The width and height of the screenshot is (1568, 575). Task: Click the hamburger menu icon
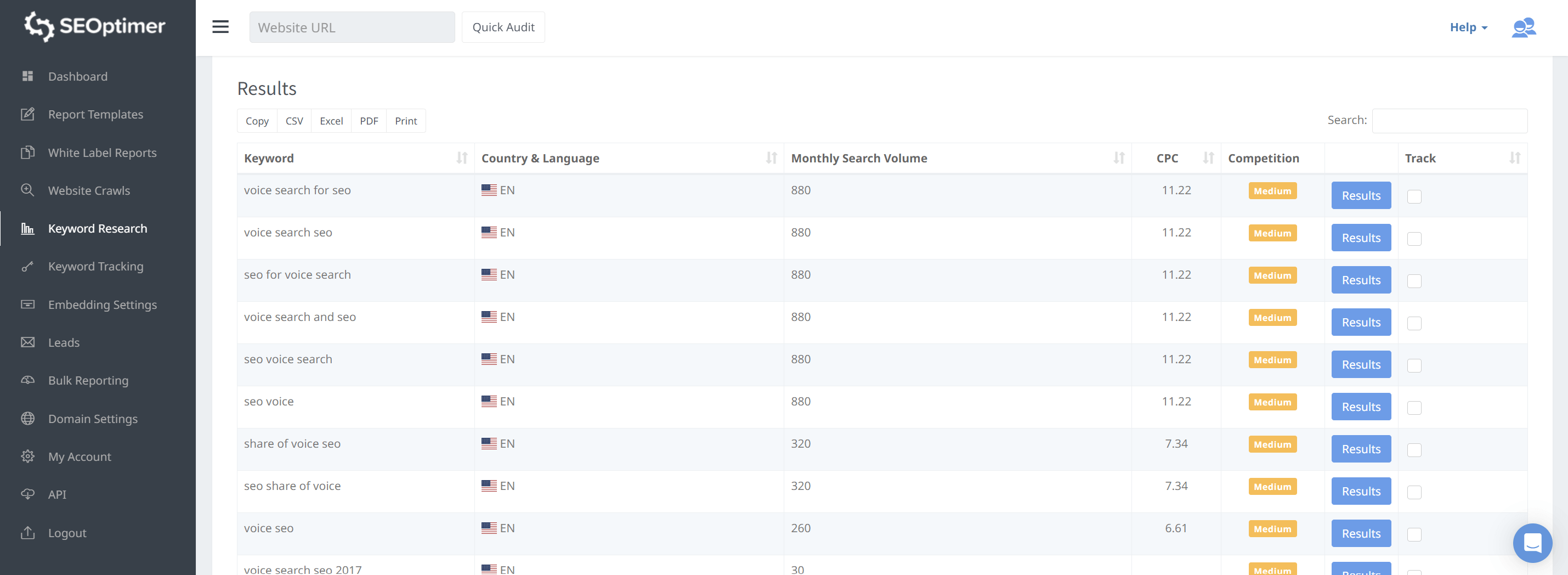220,27
